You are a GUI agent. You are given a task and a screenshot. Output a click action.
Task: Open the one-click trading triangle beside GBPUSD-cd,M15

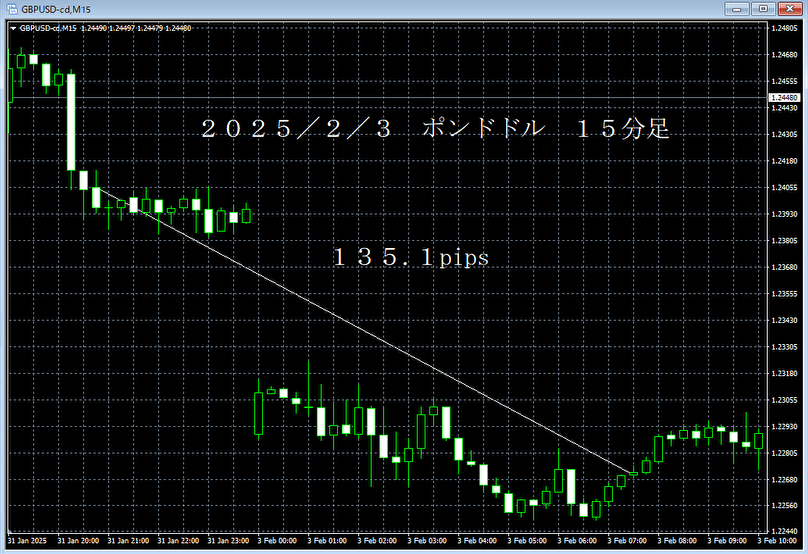point(13,28)
